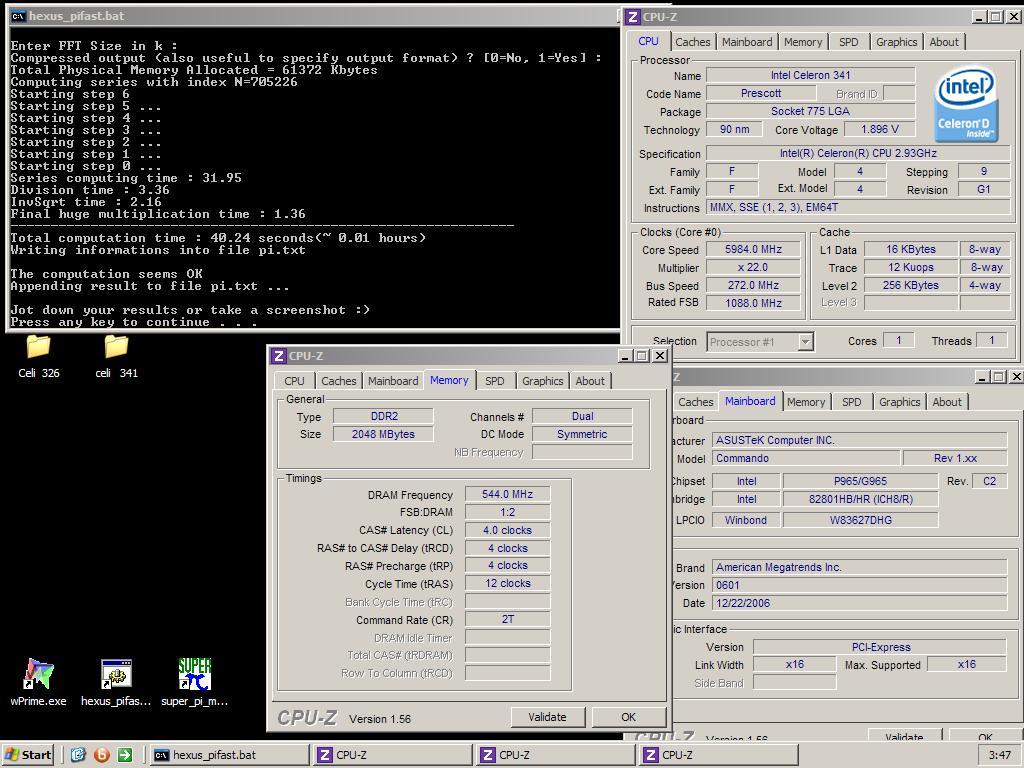Open About tab in the top-right CPU-Z window
The image size is (1024, 768).
944,42
